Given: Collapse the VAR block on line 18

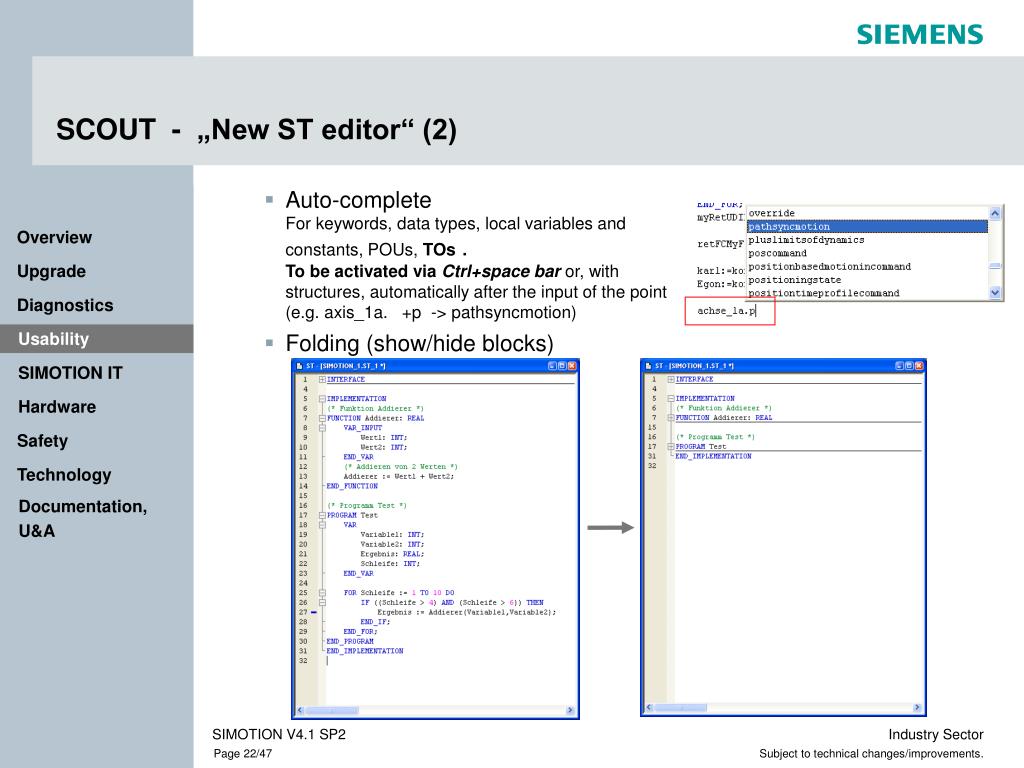Looking at the screenshot, I should 322,524.
